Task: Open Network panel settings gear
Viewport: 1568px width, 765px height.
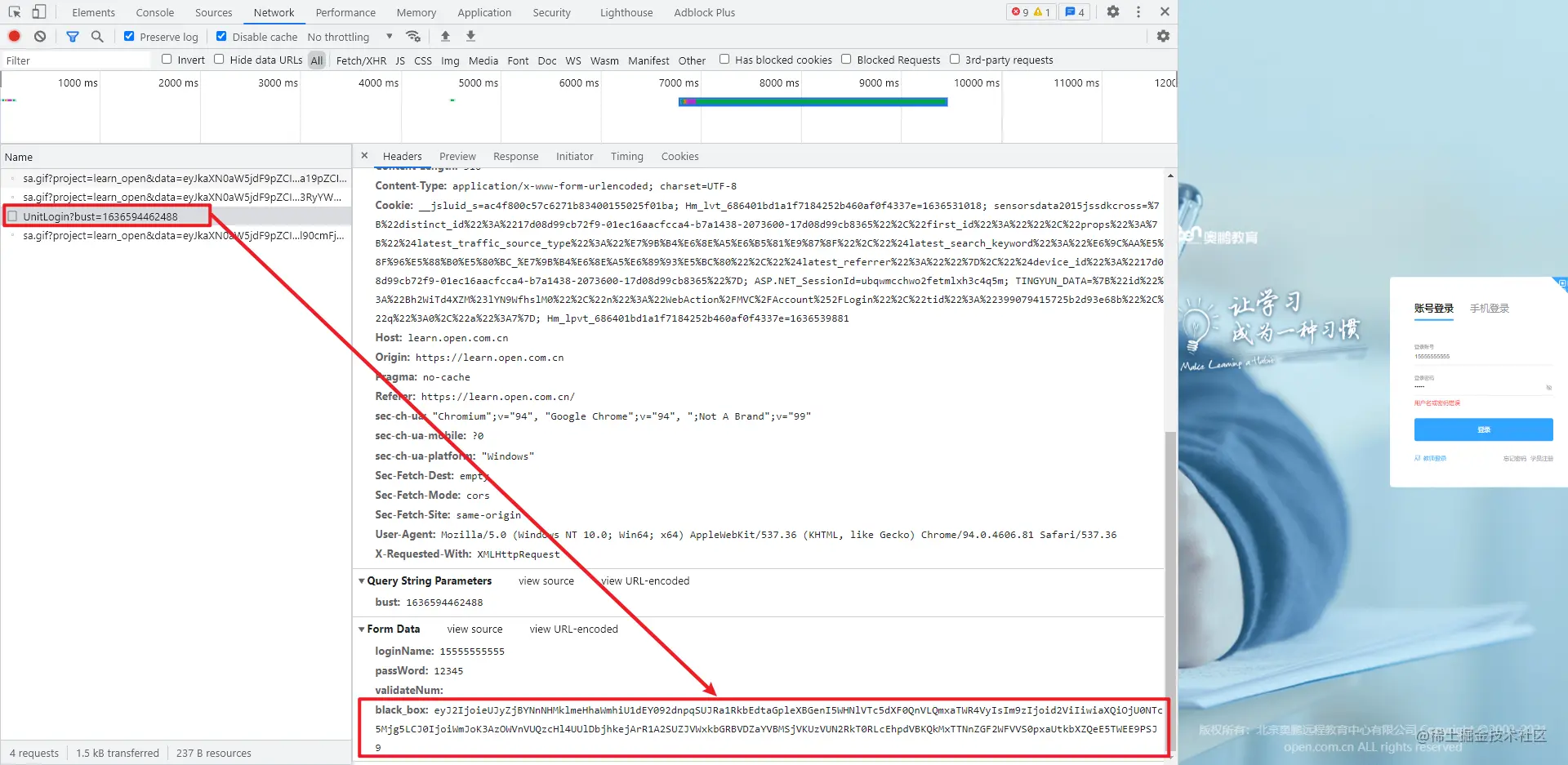Action: tap(1163, 36)
